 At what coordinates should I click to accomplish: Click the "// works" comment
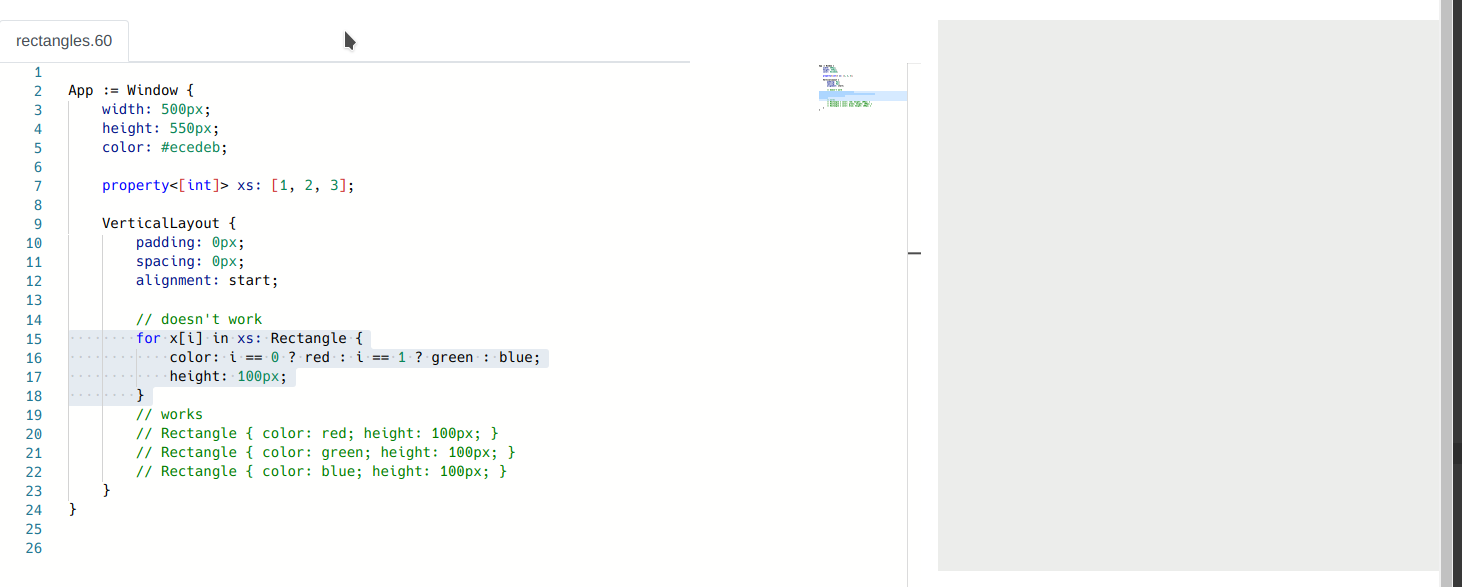click(x=169, y=414)
